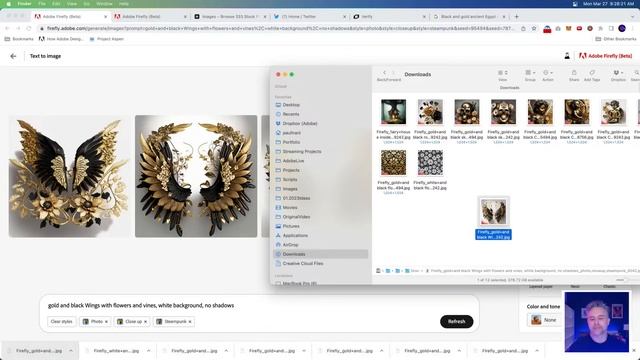Remove the Steampunk style tag
The width and height of the screenshot is (640, 360).
tap(190, 322)
